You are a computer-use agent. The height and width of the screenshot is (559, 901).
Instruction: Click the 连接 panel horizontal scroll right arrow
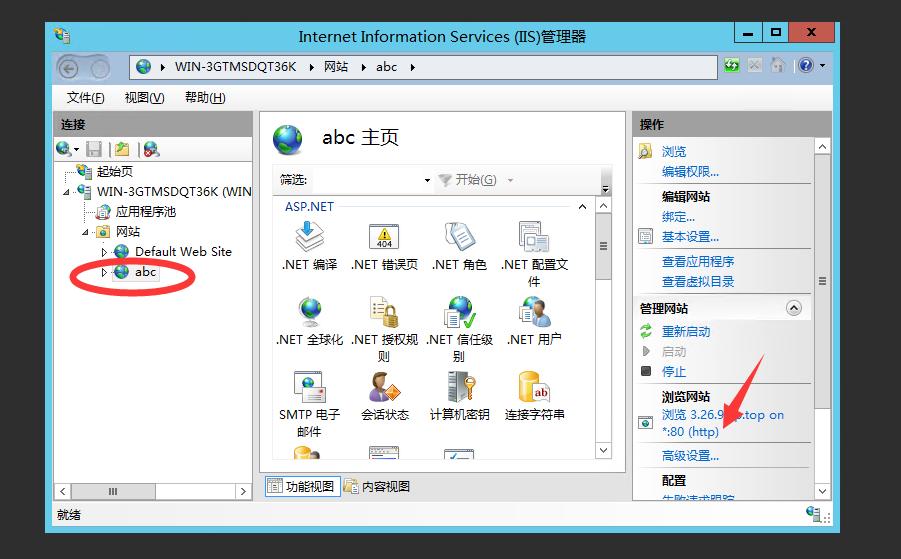point(243,492)
